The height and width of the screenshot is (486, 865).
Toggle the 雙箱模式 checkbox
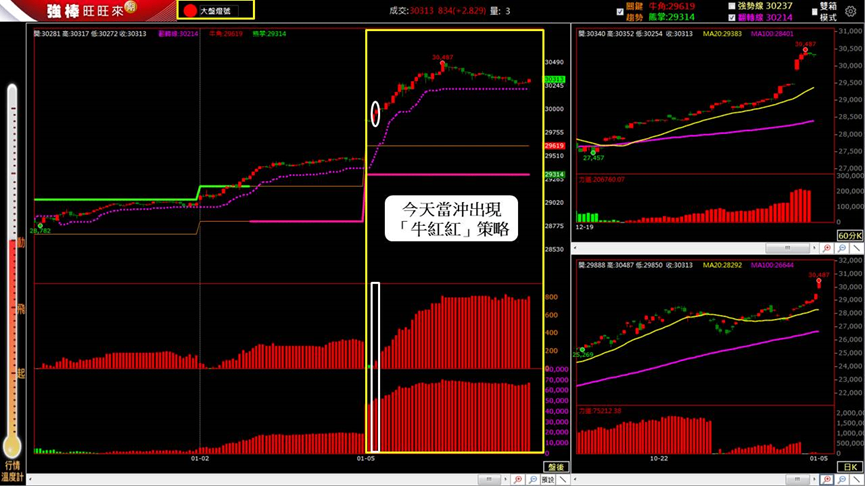[x=814, y=11]
